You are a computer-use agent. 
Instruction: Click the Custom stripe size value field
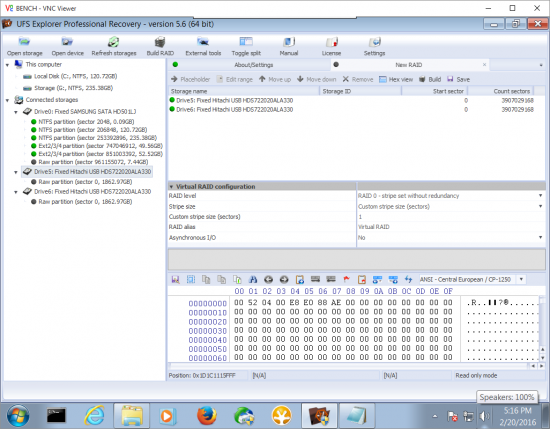coord(451,217)
